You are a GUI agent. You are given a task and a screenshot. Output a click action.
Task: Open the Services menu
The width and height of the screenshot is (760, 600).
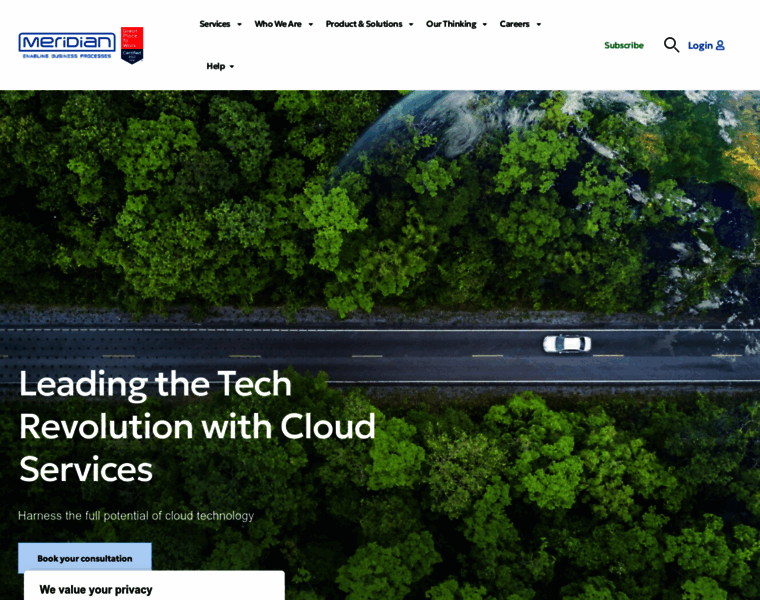click(x=215, y=24)
